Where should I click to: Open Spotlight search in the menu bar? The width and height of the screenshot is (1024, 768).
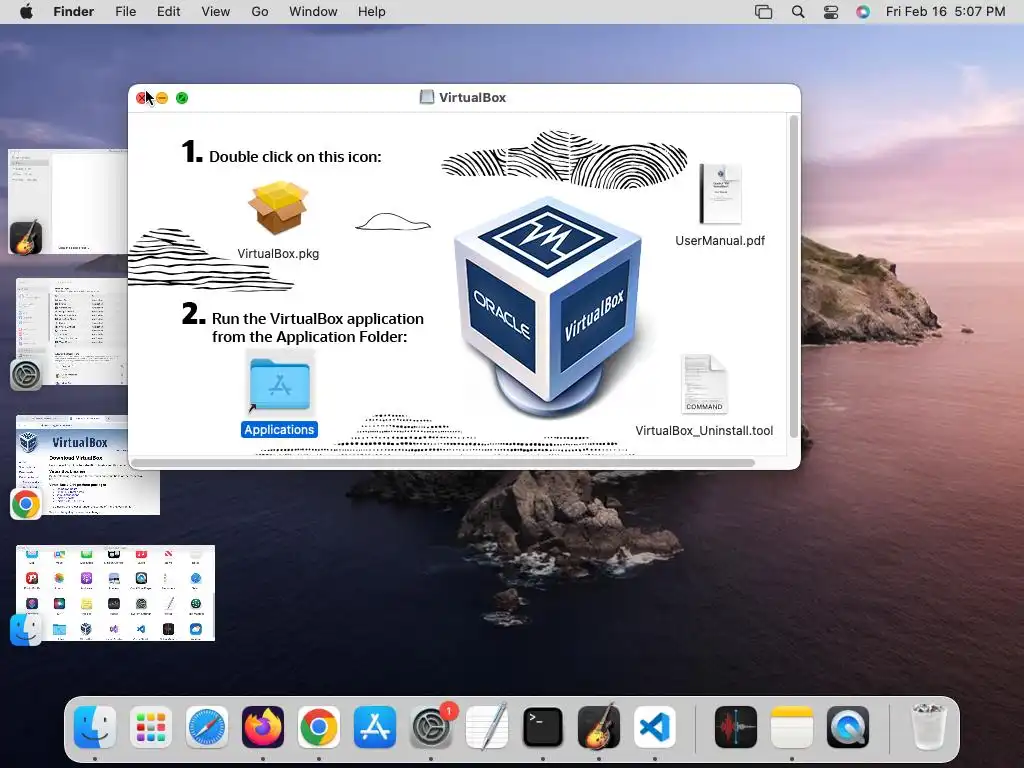pos(798,12)
